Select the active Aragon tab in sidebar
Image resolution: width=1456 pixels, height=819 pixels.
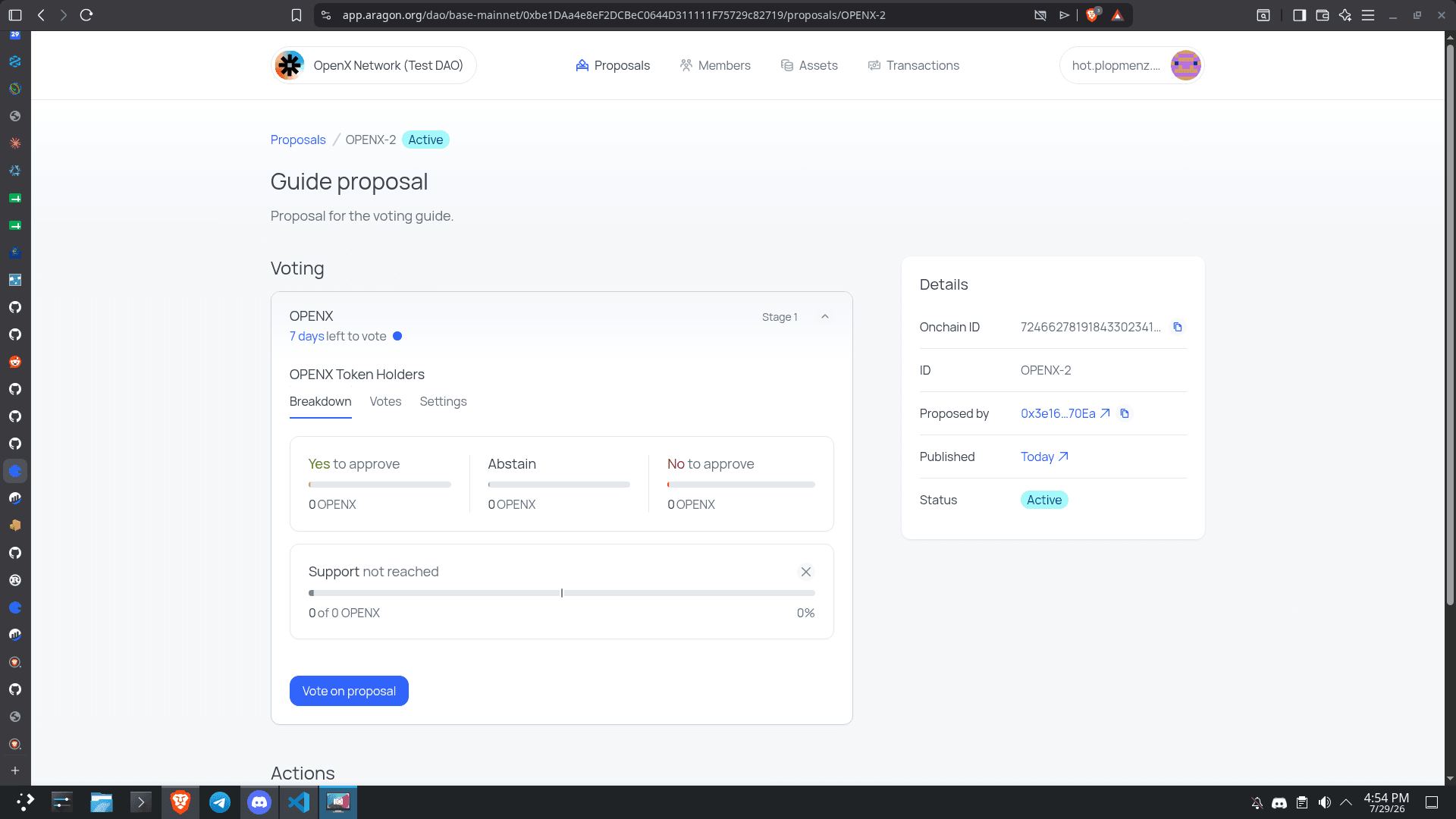click(15, 471)
